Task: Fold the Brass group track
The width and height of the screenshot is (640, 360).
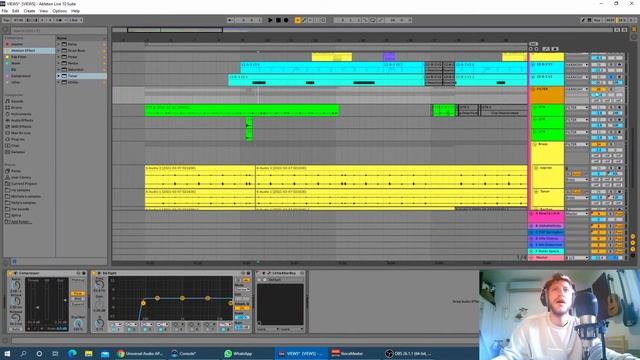Action: click(535, 144)
